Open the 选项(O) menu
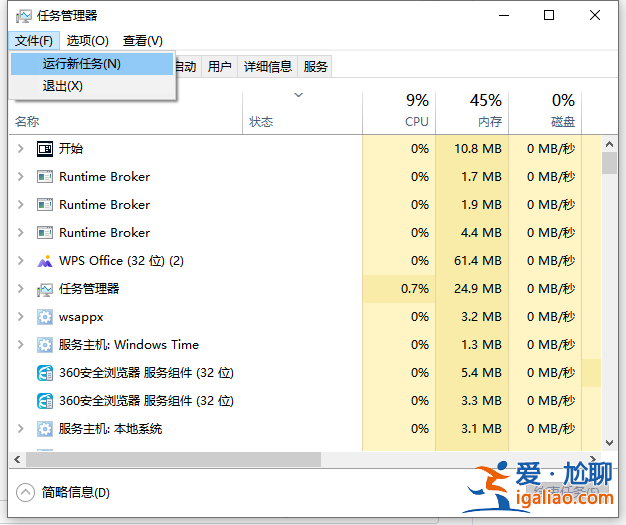 click(87, 41)
